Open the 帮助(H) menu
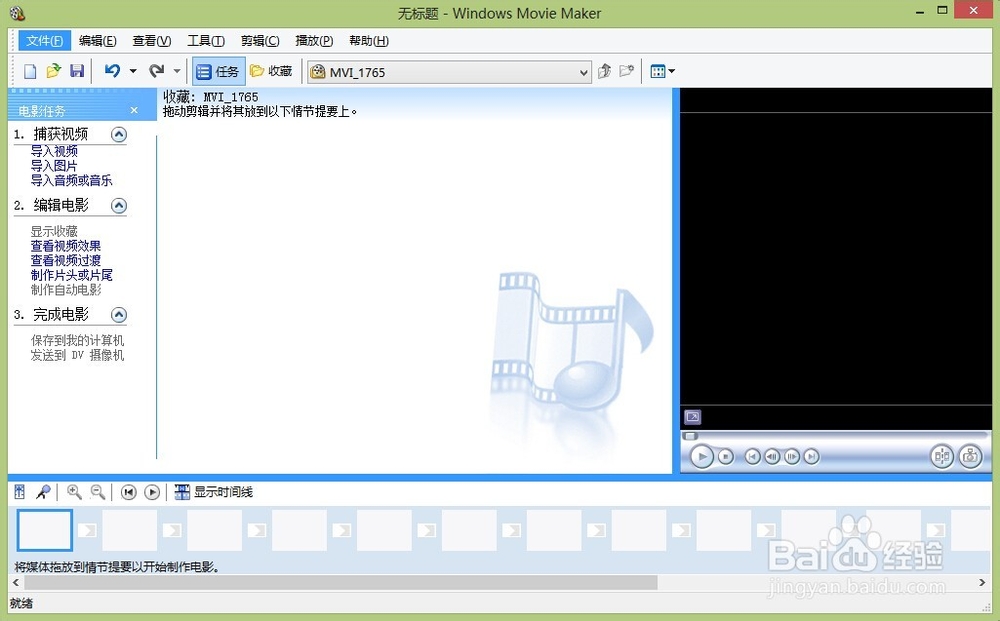Image resolution: width=1000 pixels, height=621 pixels. click(369, 41)
